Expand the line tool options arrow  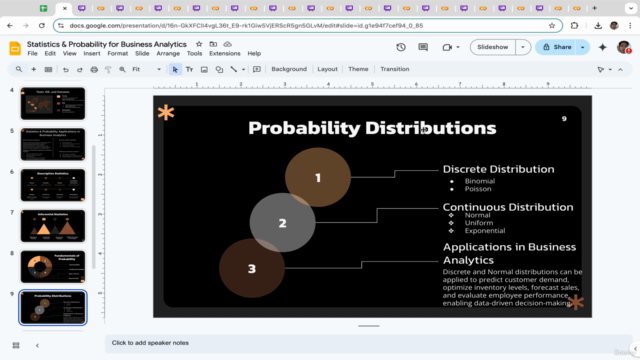243,69
